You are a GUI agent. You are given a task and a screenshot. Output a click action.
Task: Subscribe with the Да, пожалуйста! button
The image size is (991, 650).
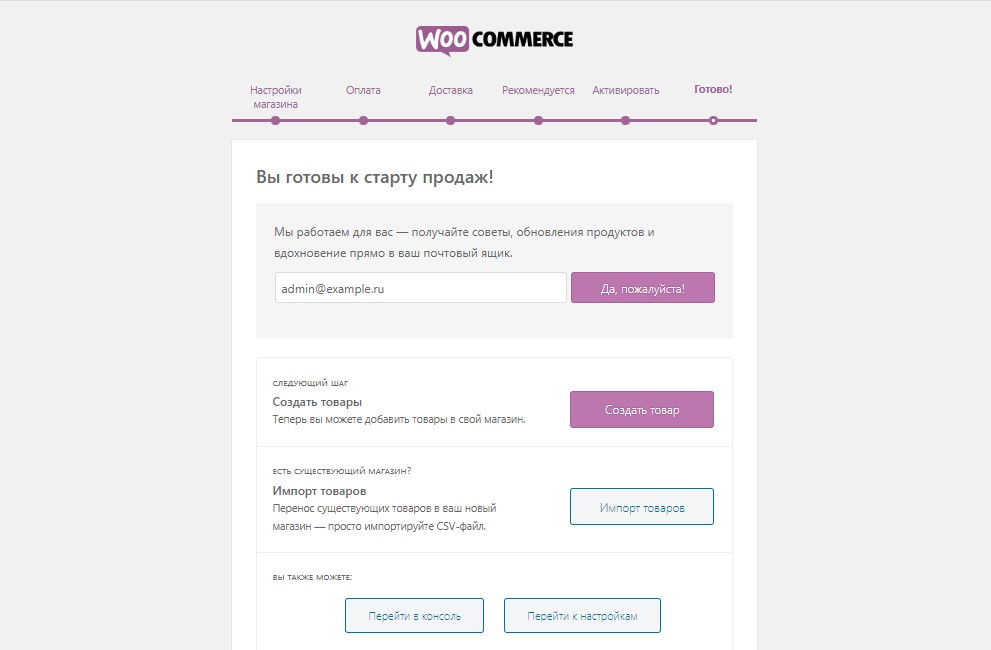pyautogui.click(x=643, y=288)
